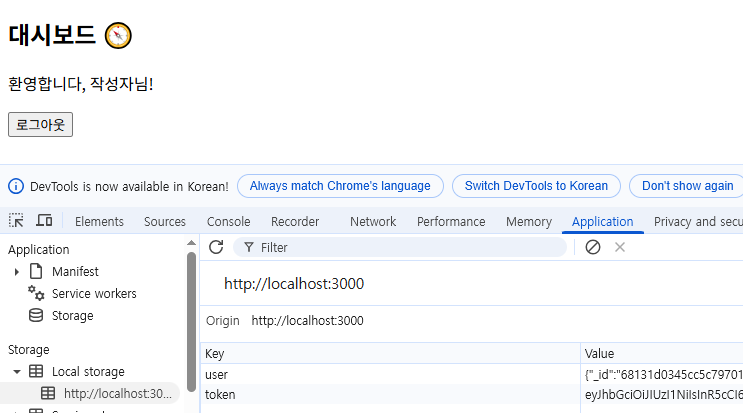Screen dimensions: 743x413
Task: Select the Application tab
Action: [x=602, y=222]
